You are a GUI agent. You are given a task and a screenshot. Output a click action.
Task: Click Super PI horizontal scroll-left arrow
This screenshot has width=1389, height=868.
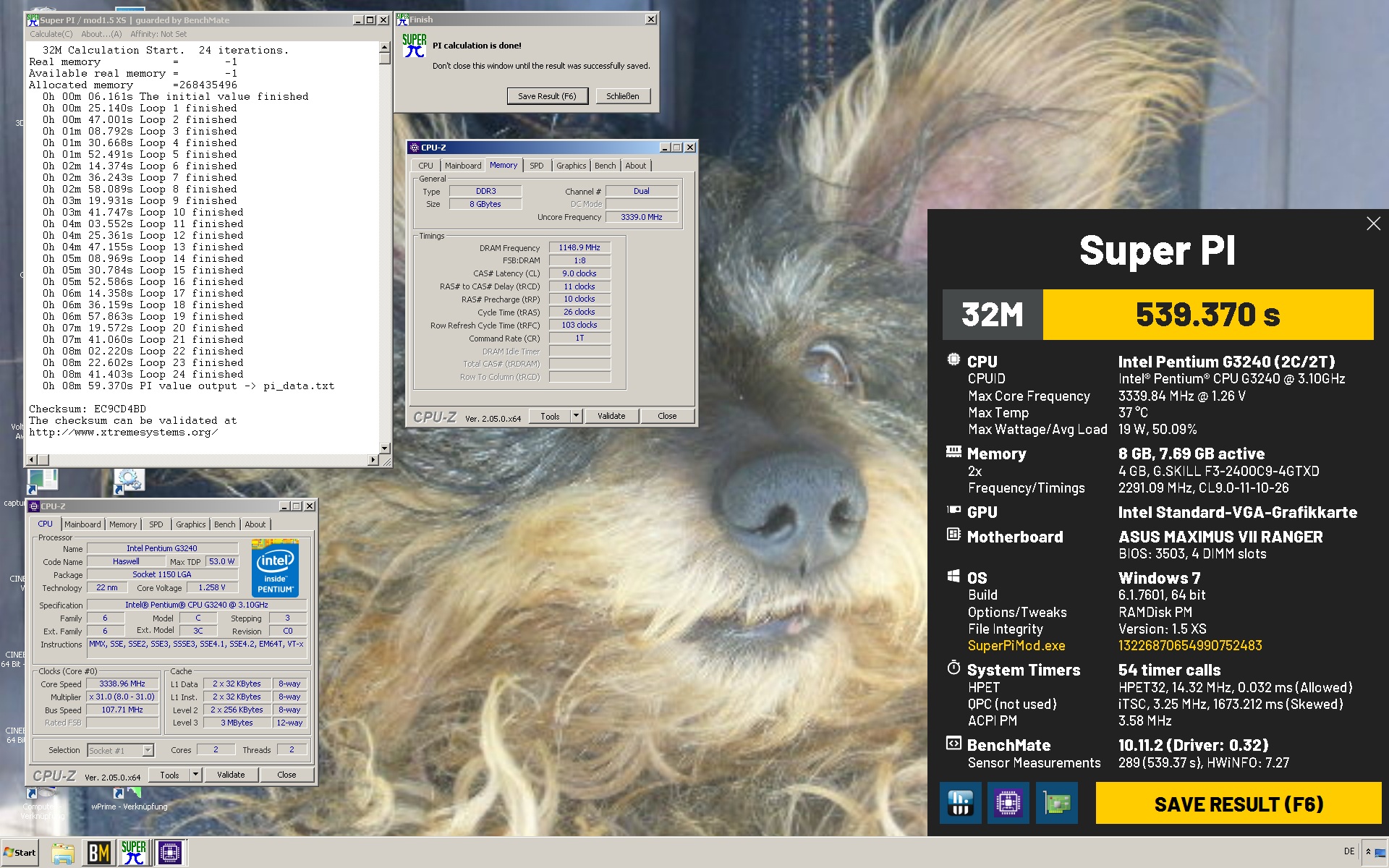[31, 460]
